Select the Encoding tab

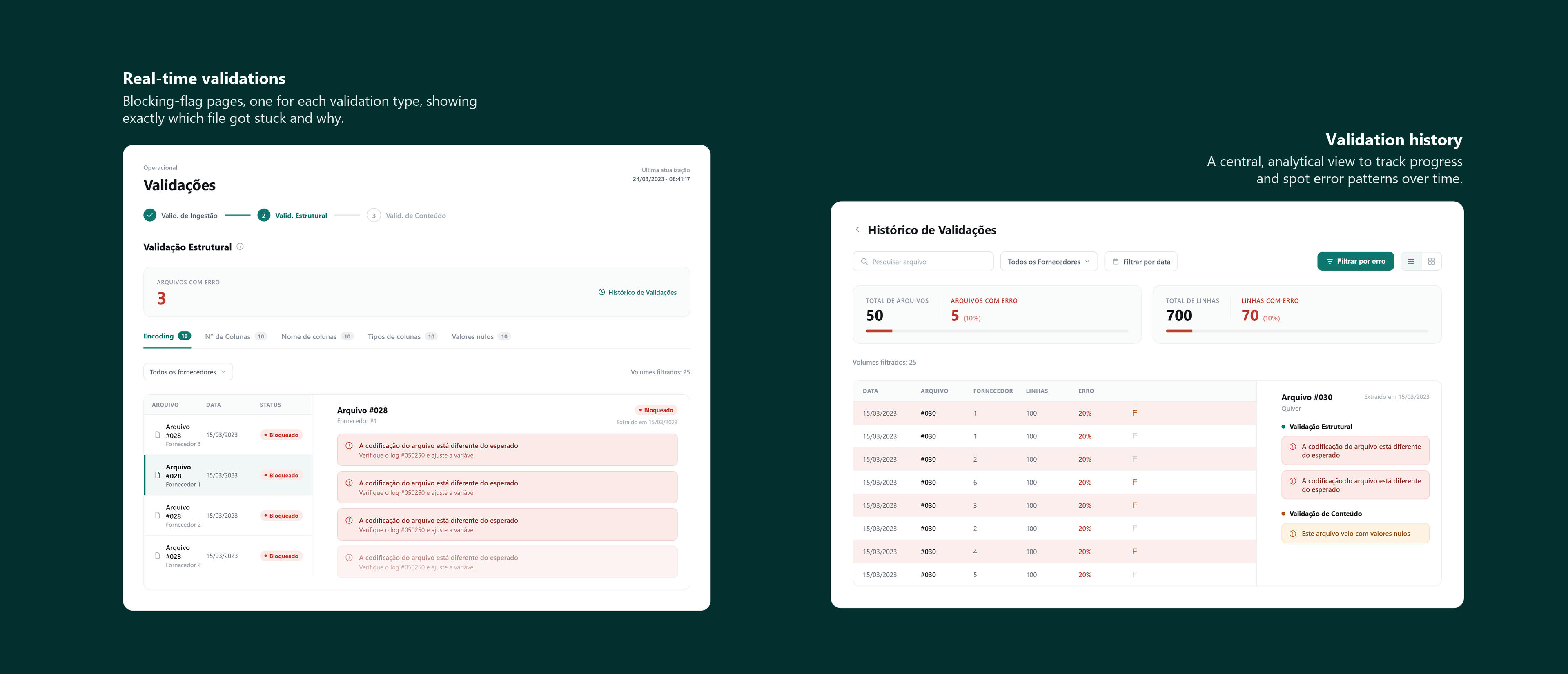167,336
